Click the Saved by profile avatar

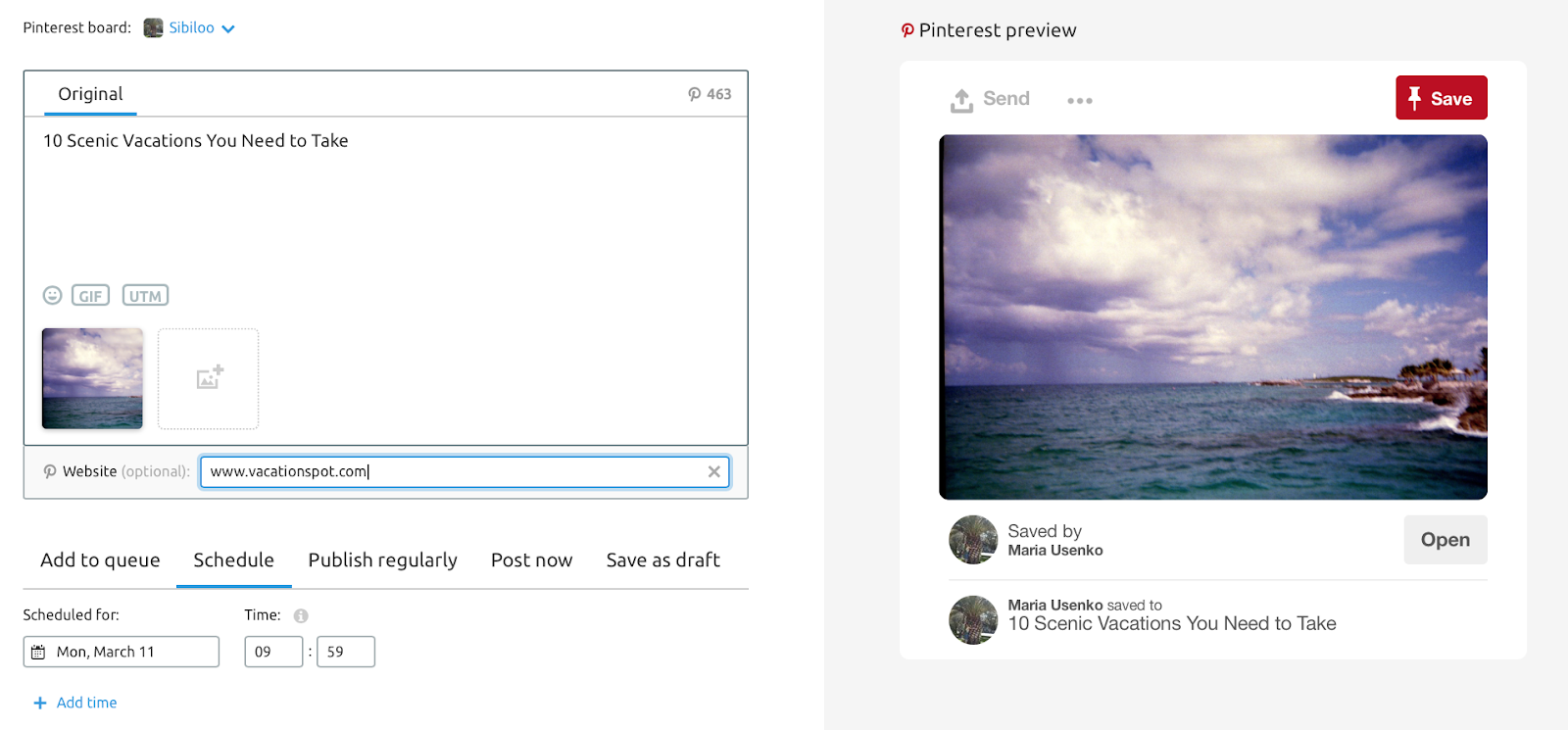coord(973,540)
